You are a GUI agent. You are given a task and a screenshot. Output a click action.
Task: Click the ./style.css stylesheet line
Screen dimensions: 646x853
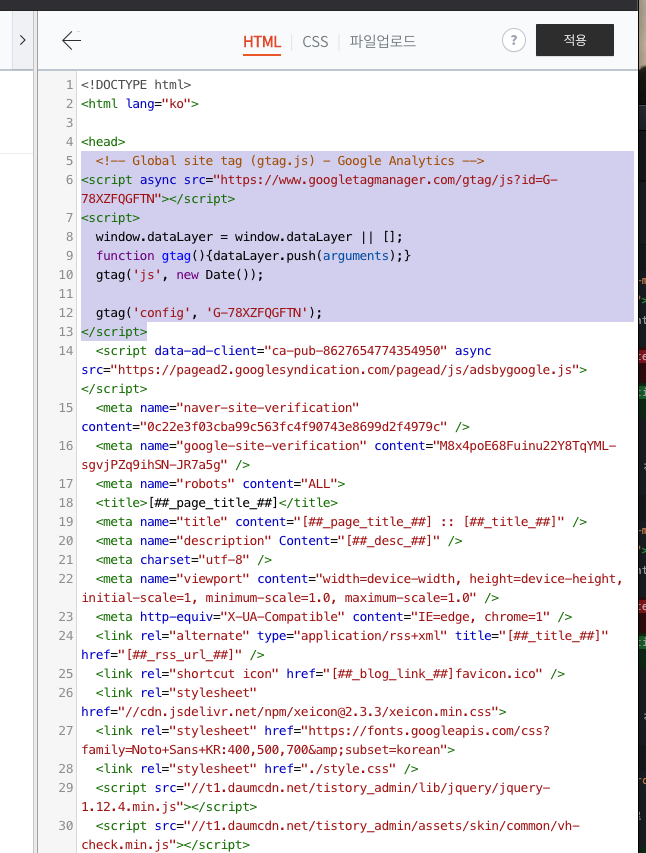coord(257,769)
